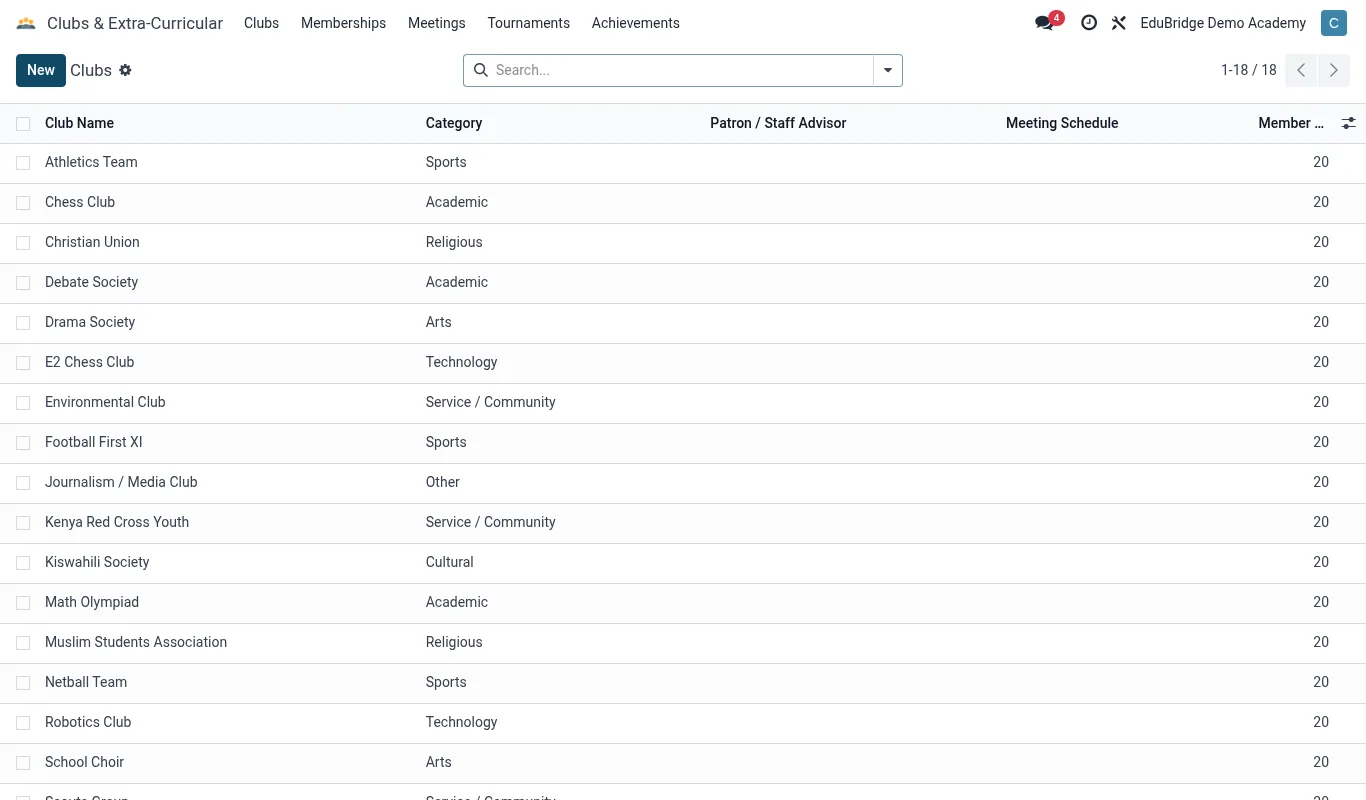Viewport: 1366px width, 800px height.
Task: Click the Cultural category cell
Action: (x=450, y=562)
